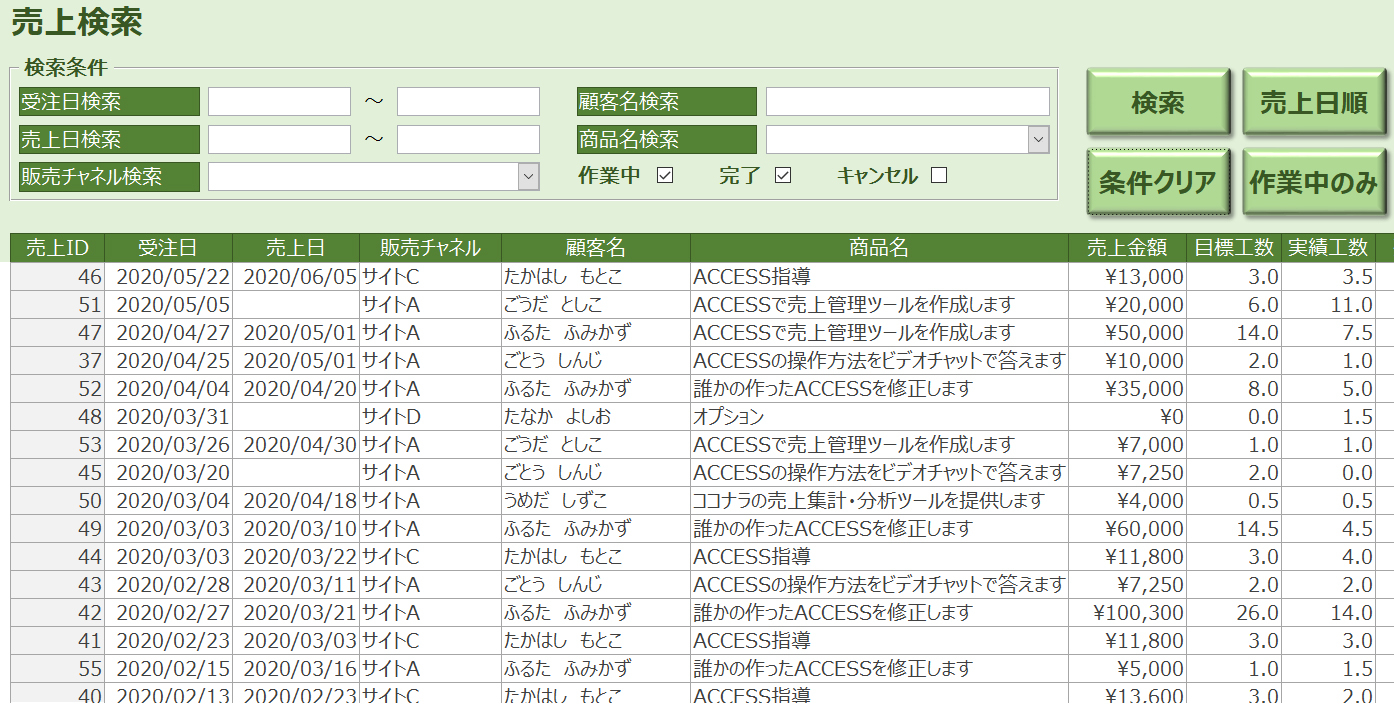Click the second 受注日検索 date input field
Viewport: 1394px width, 714px height.
(467, 101)
